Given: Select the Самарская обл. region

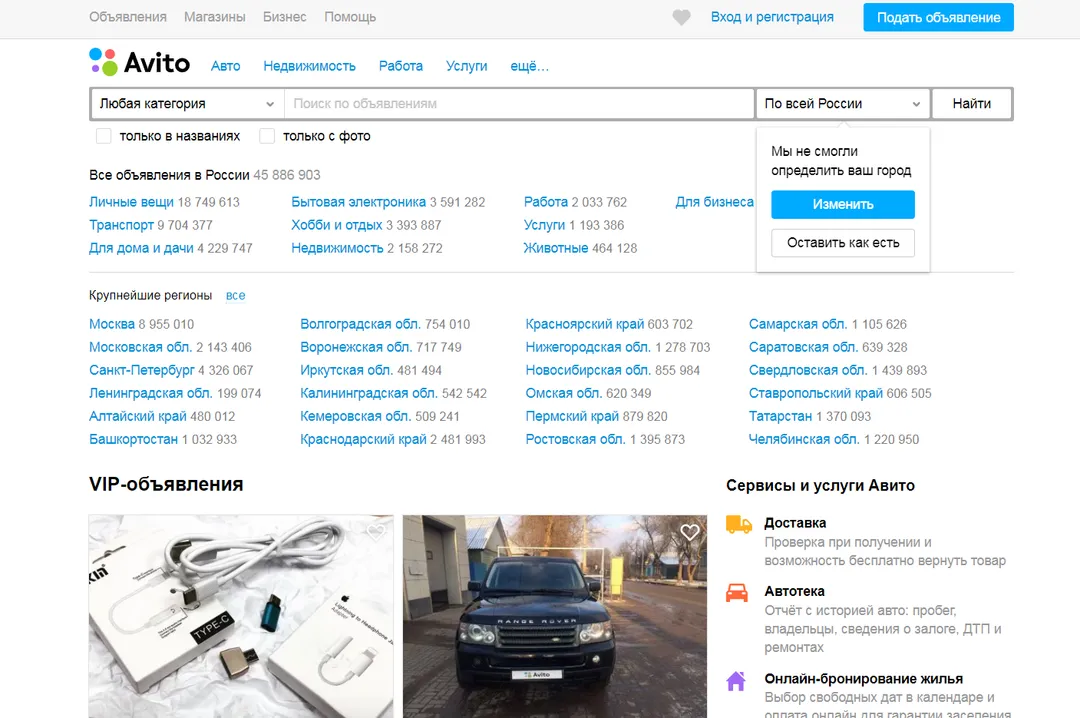Looking at the screenshot, I should coord(798,325).
